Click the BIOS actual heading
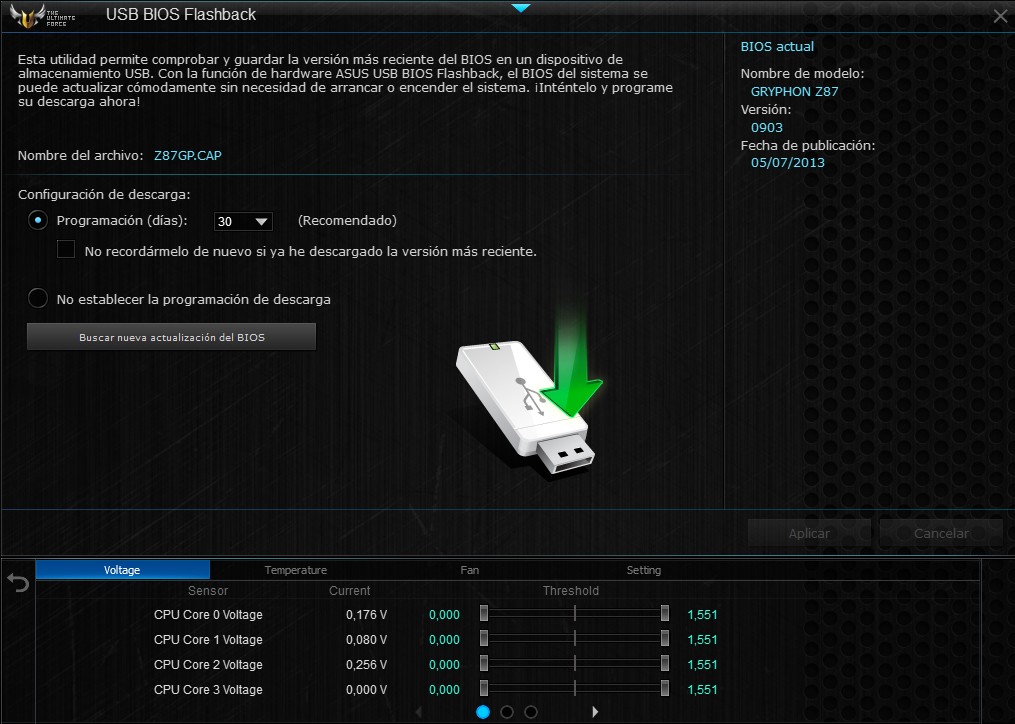The width and height of the screenshot is (1015, 724). click(x=777, y=47)
